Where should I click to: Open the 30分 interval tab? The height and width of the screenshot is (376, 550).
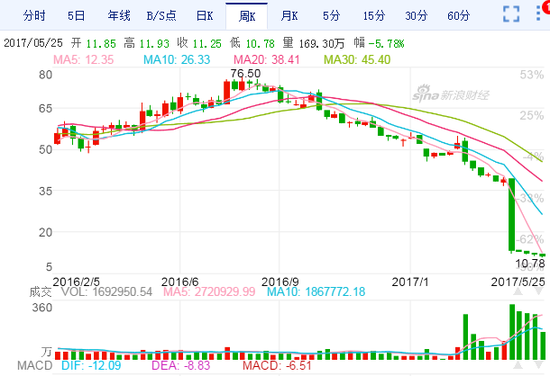416,16
